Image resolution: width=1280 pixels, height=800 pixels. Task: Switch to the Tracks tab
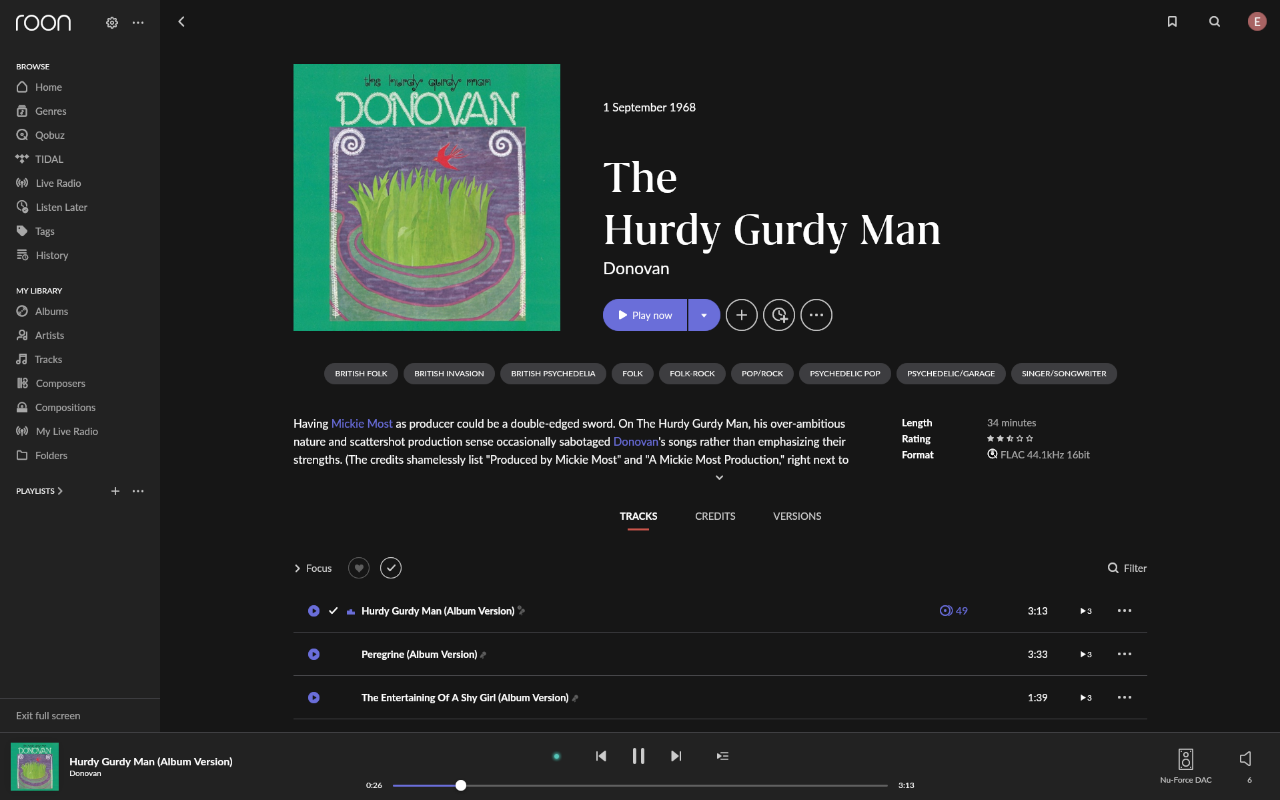click(638, 517)
